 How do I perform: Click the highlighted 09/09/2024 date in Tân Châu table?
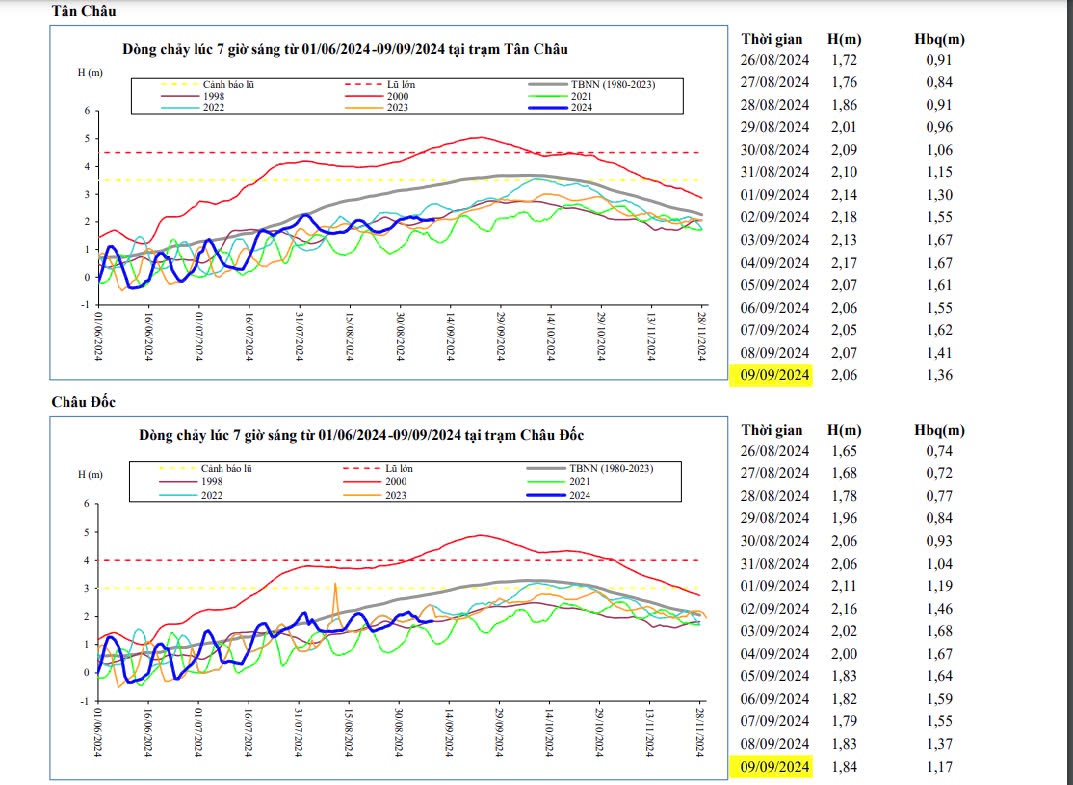[776, 375]
